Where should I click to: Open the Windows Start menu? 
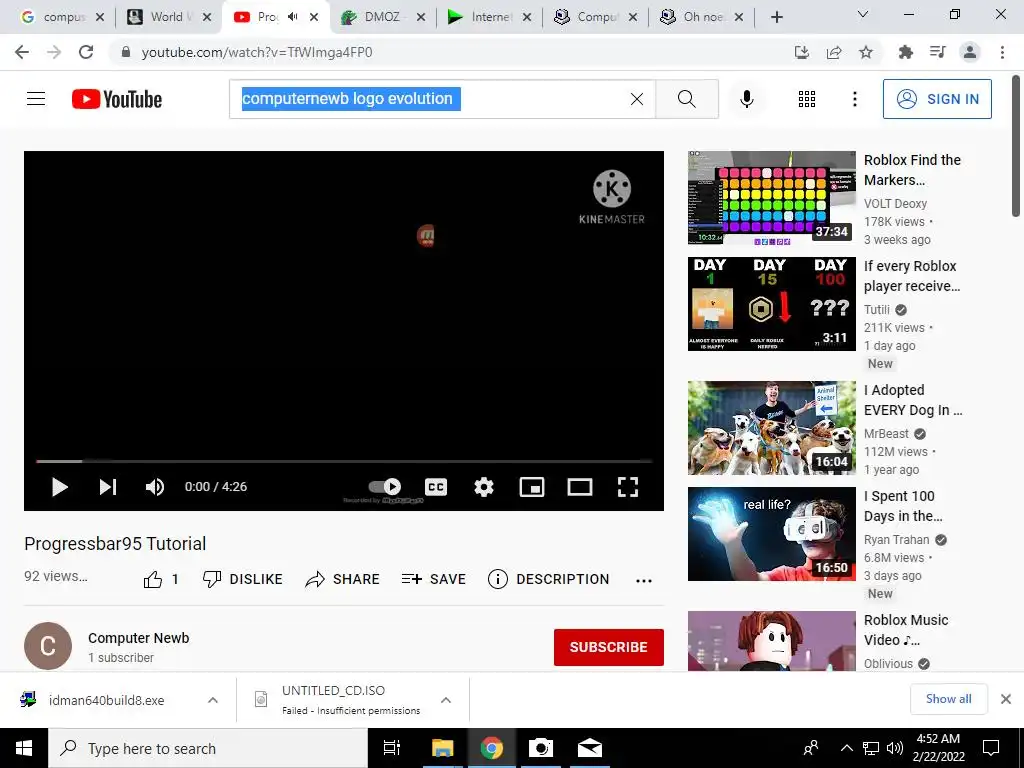click(24, 748)
